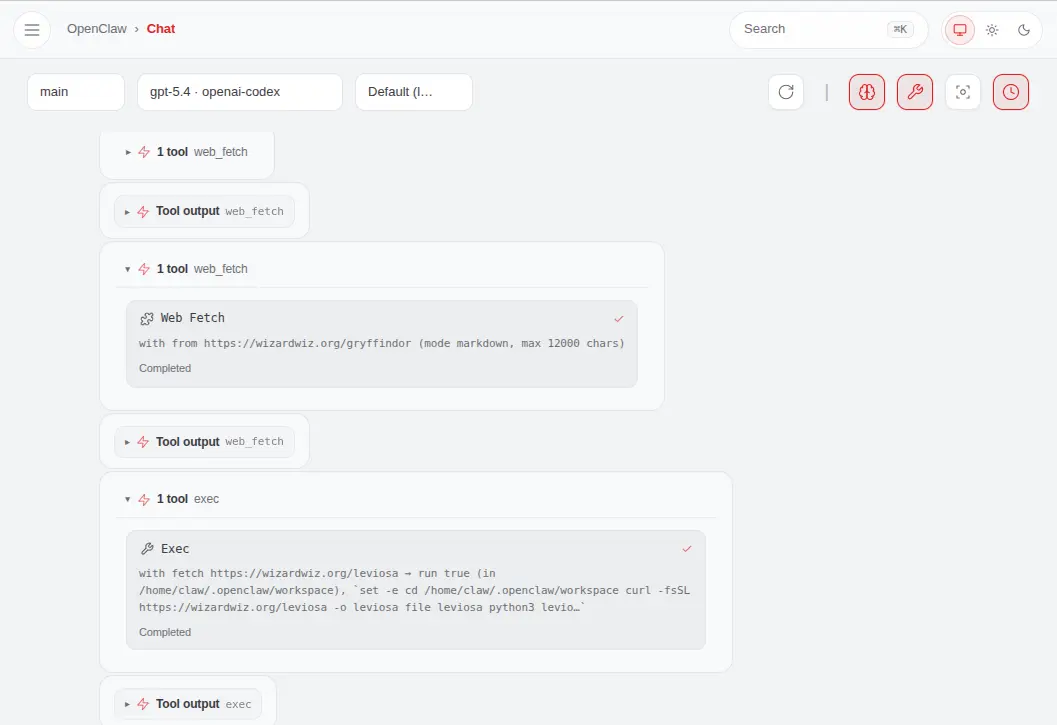This screenshot has height=725, width=1057.
Task: Switch to dark theme moon icon
Action: (x=1024, y=30)
